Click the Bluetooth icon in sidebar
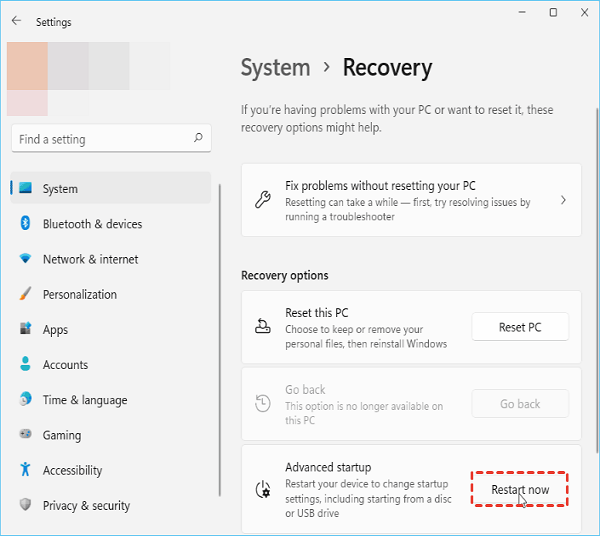Image resolution: width=600 pixels, height=536 pixels. coord(25,223)
